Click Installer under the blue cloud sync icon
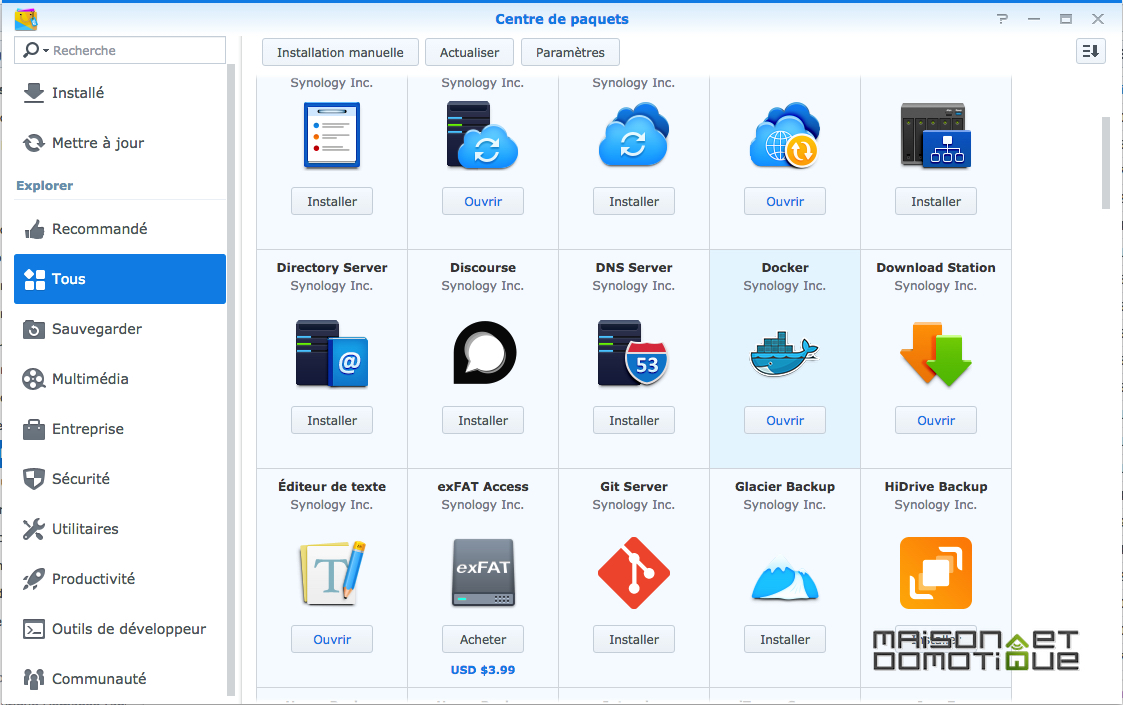1123x705 pixels. click(x=634, y=201)
